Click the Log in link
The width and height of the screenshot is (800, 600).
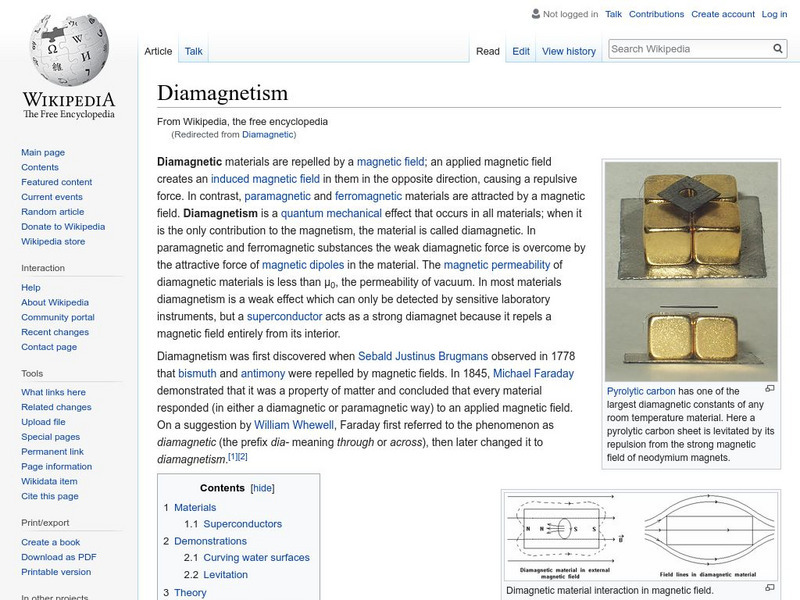[x=774, y=14]
